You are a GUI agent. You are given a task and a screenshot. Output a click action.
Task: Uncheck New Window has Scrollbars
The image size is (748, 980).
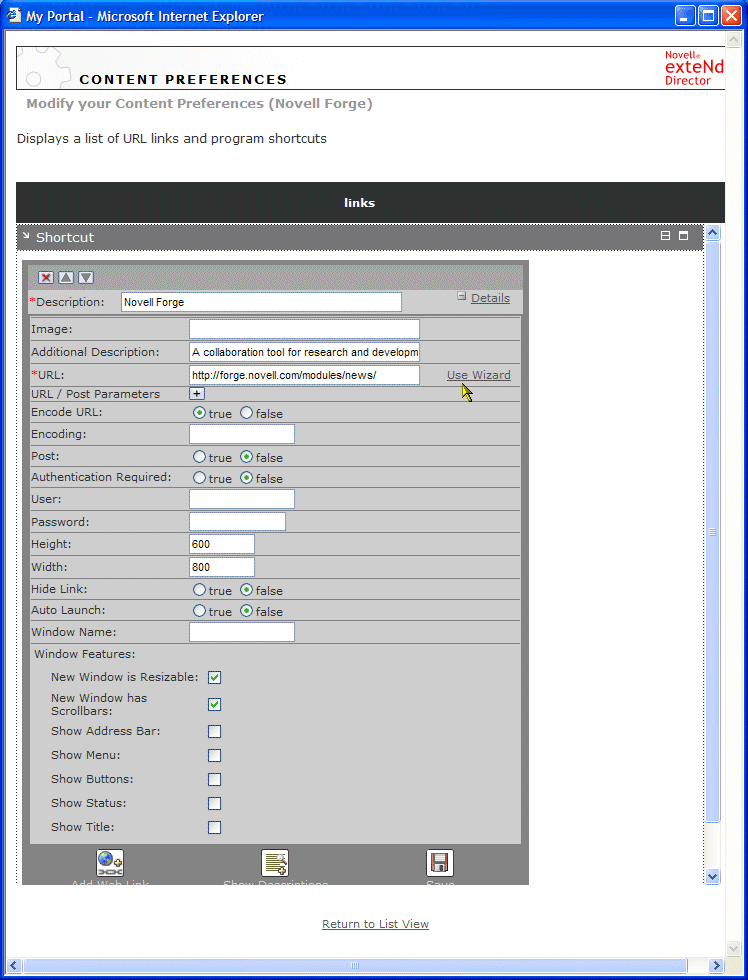[214, 704]
